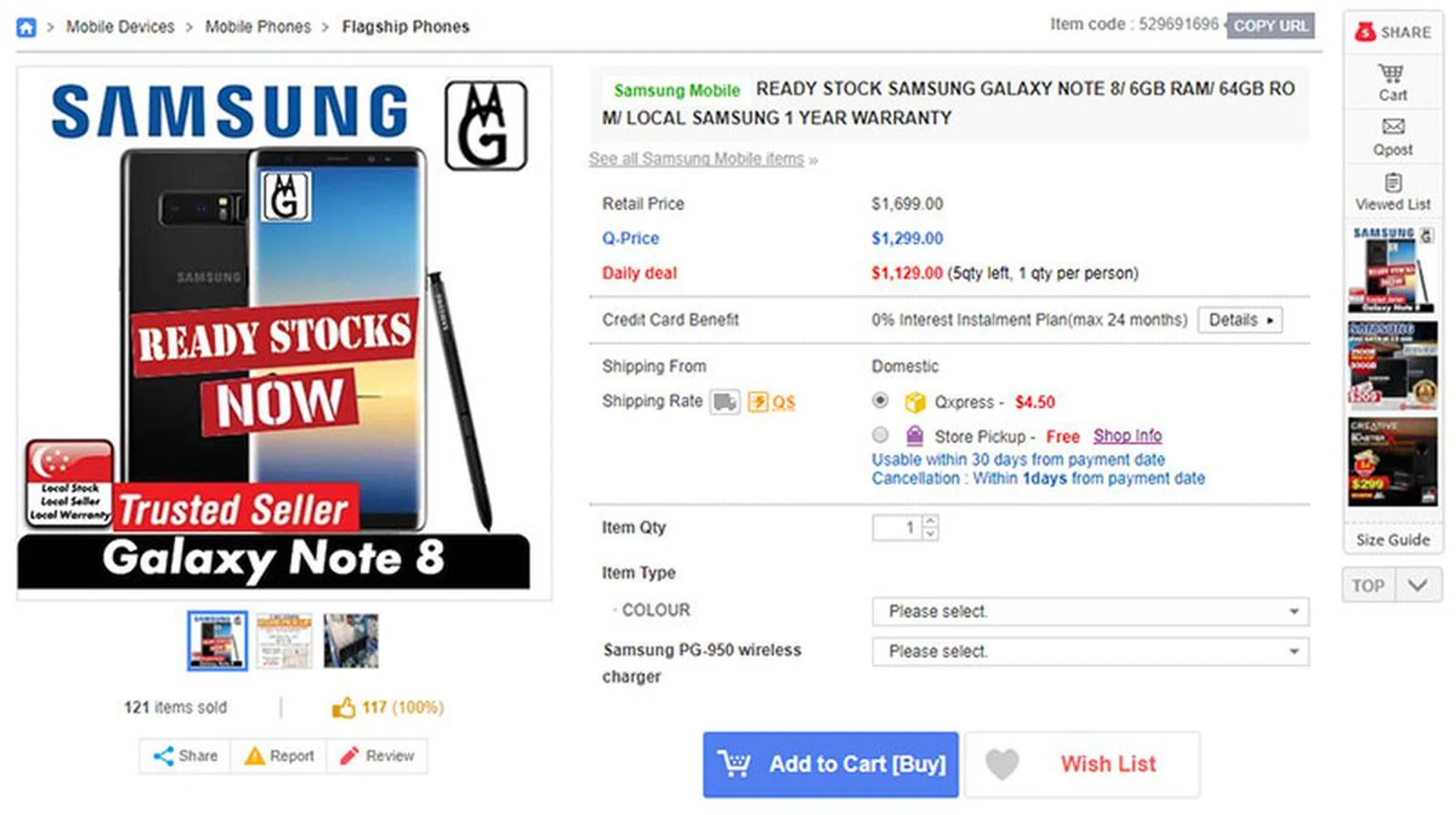Navigate to Mobile Phones breadcrumb

258,27
